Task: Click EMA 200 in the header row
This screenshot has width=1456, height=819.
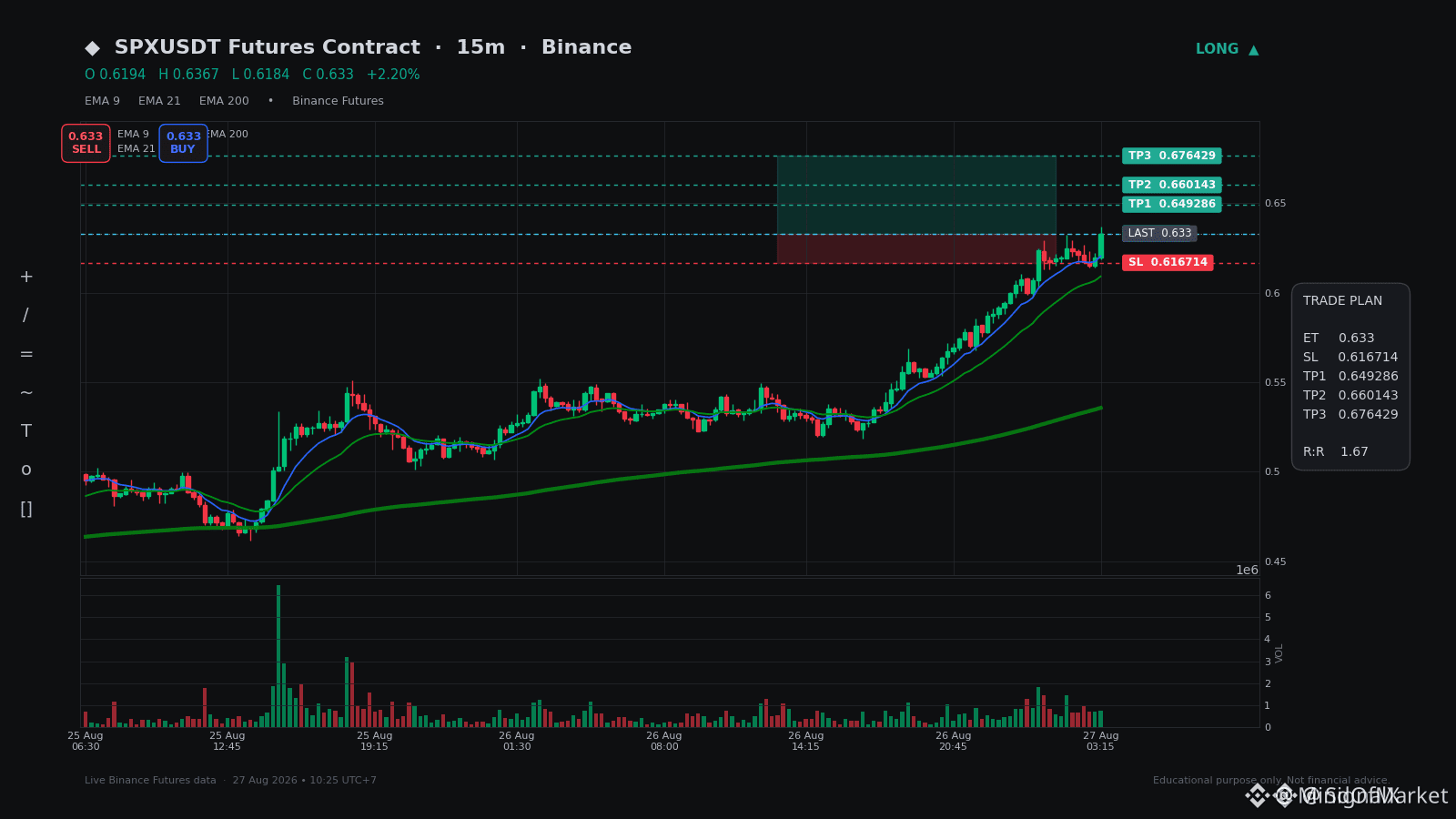Action: click(224, 101)
